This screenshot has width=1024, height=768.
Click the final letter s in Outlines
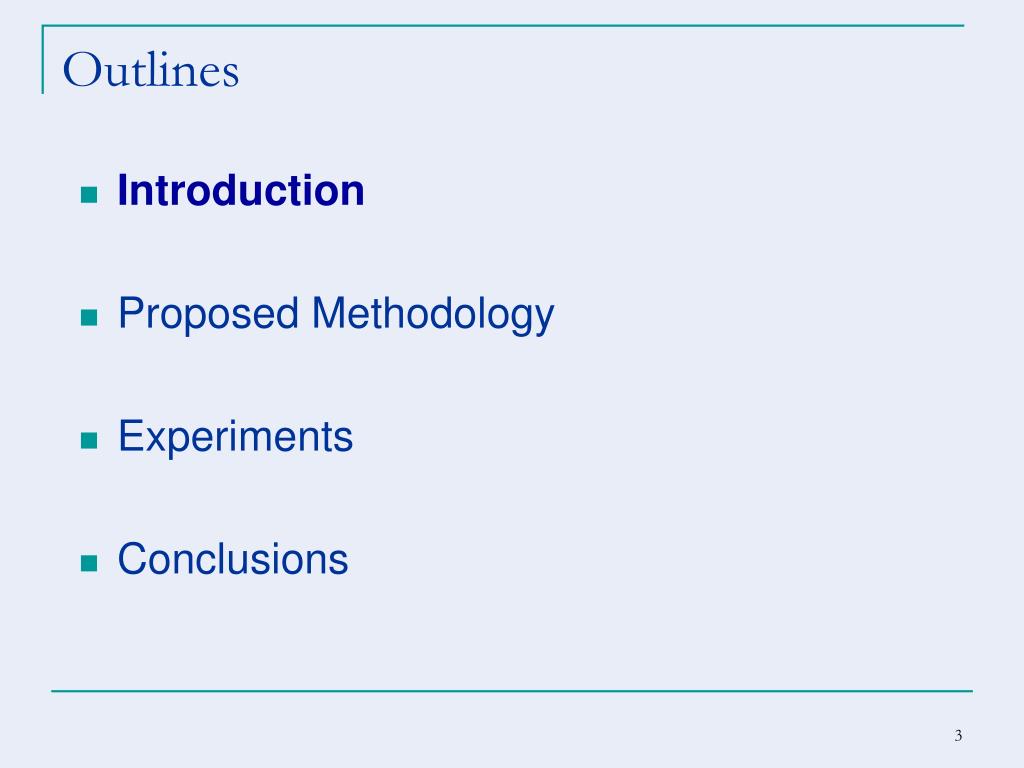click(x=231, y=74)
